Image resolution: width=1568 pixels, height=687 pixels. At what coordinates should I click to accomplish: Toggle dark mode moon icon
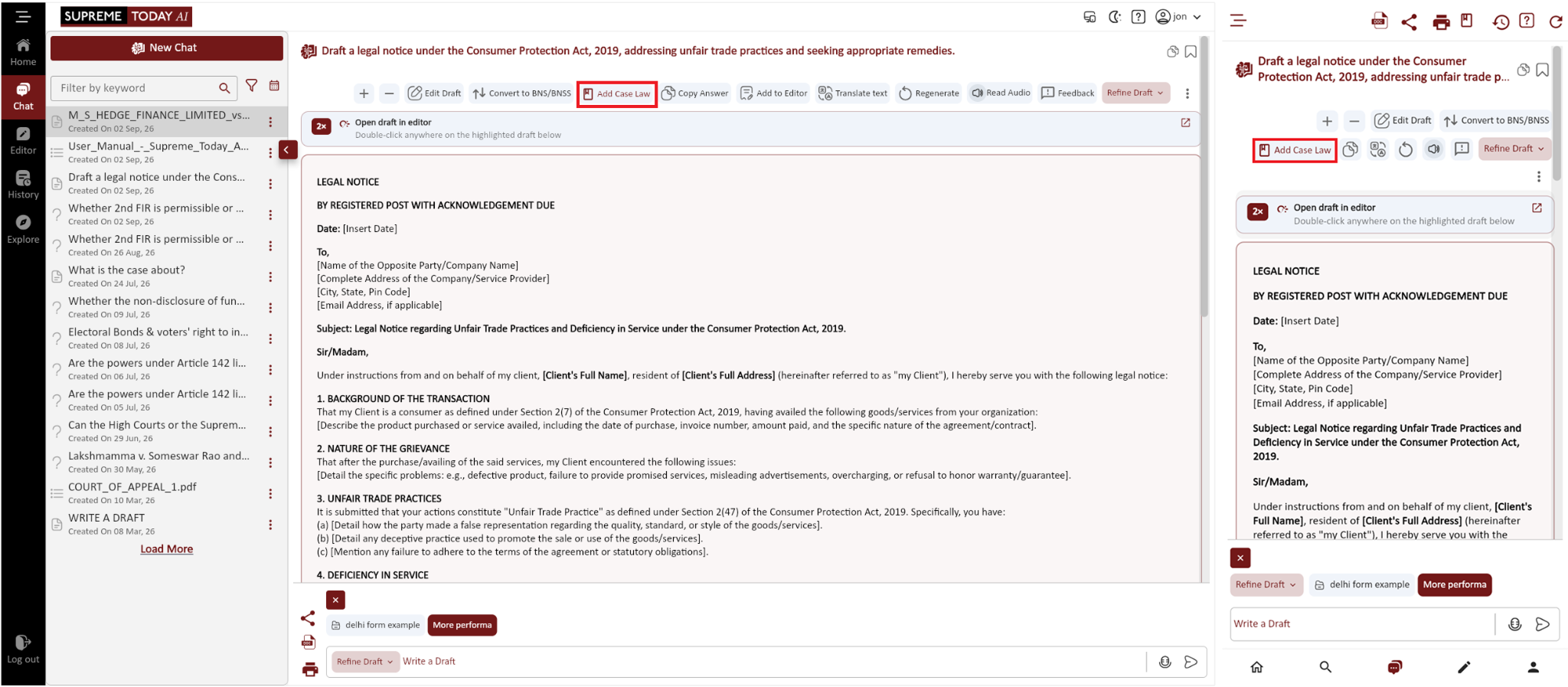click(x=1114, y=17)
